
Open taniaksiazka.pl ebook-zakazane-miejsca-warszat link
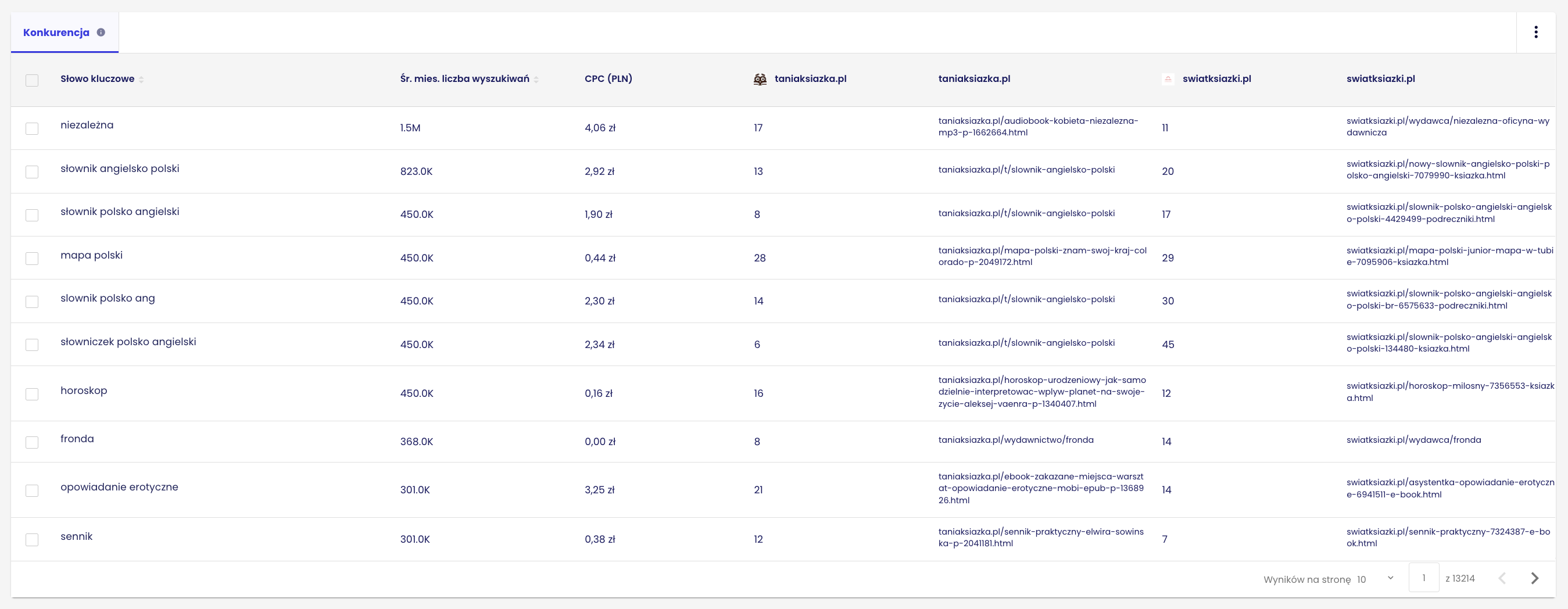click(1041, 489)
